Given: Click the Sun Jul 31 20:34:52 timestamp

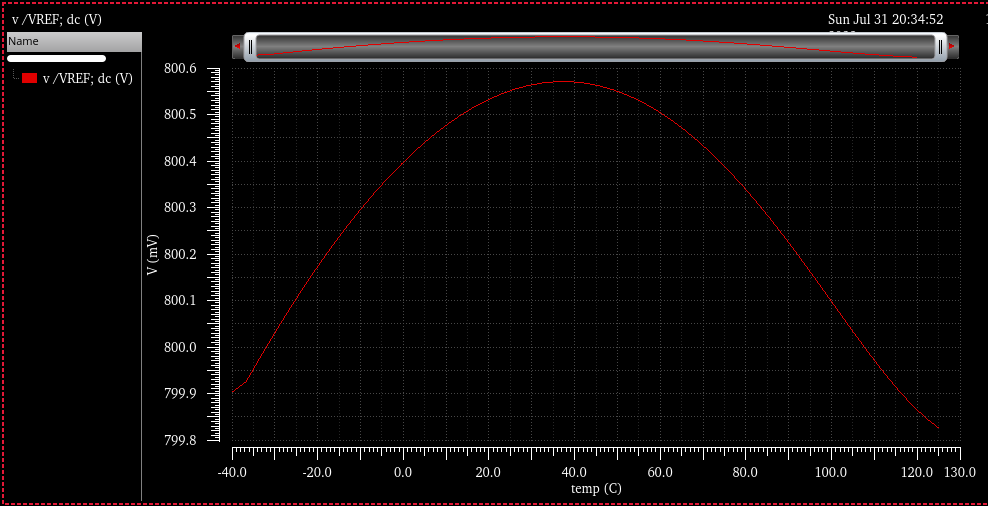Looking at the screenshot, I should (885, 20).
